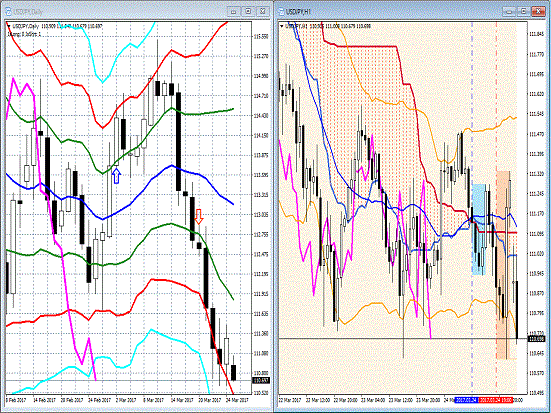The image size is (551, 413).
Task: Open the triangle menu beside USDJPY,H1 symbol label
Action: pos(282,26)
